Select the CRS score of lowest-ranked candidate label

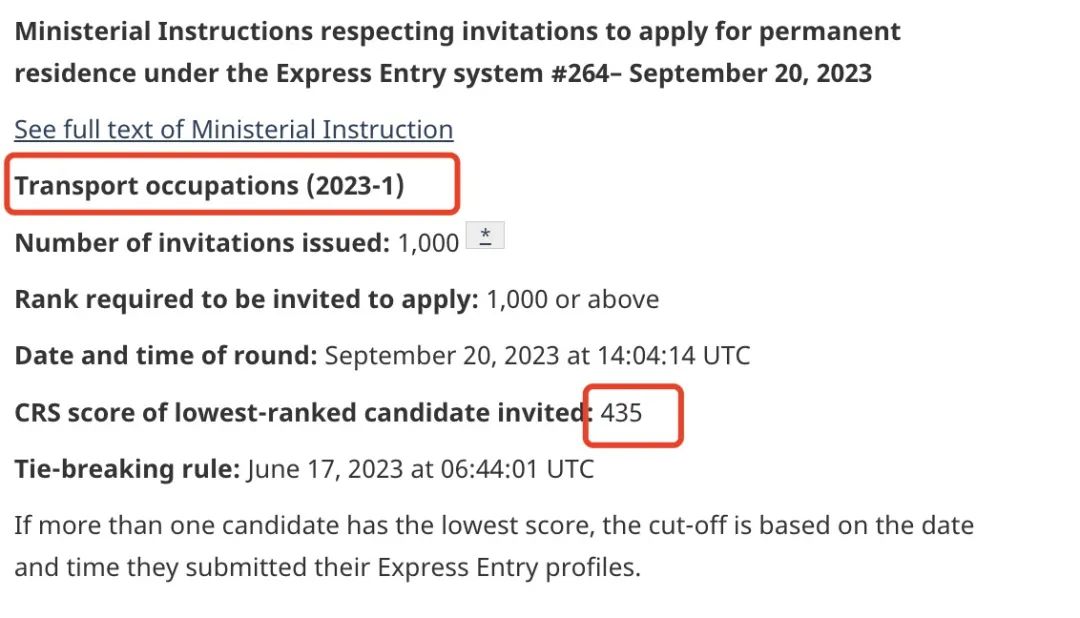303,413
